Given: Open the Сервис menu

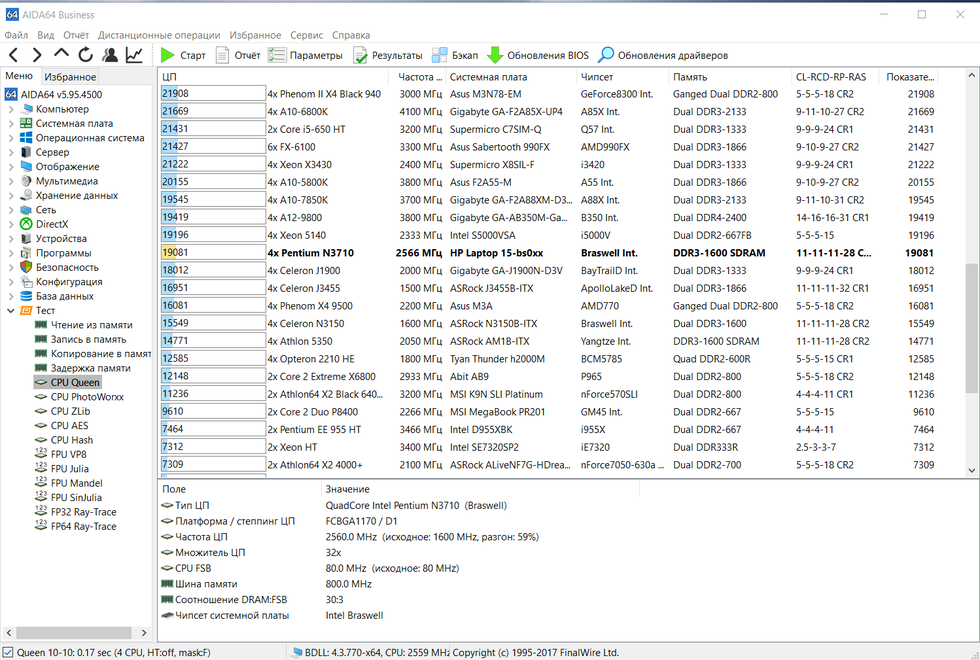Looking at the screenshot, I should [306, 35].
